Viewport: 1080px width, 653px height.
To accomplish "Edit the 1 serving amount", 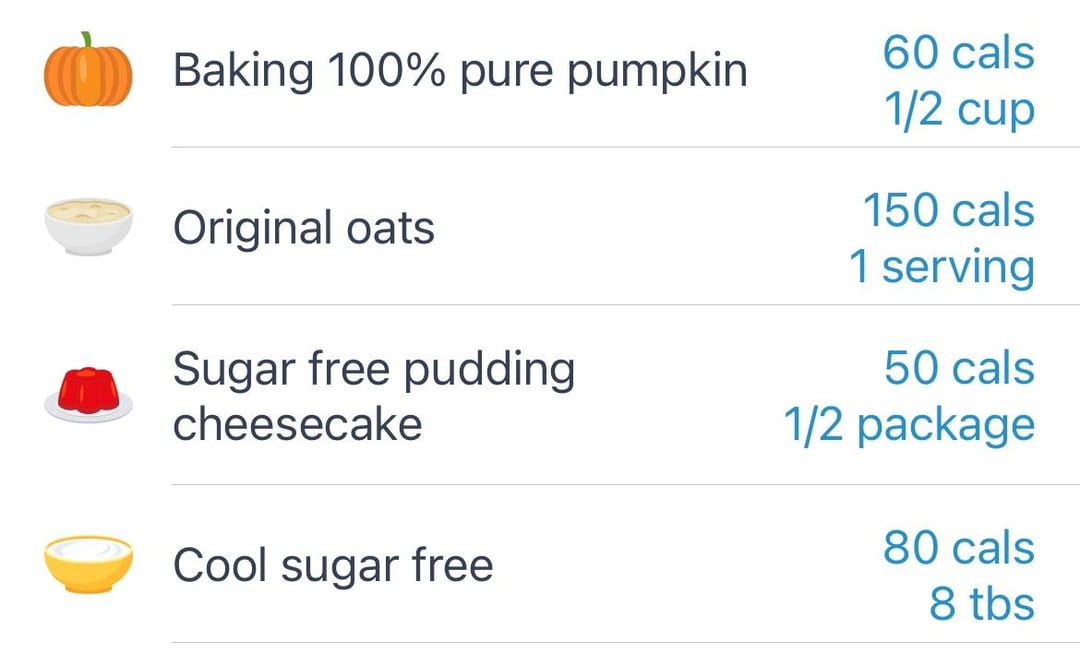I will 942,267.
